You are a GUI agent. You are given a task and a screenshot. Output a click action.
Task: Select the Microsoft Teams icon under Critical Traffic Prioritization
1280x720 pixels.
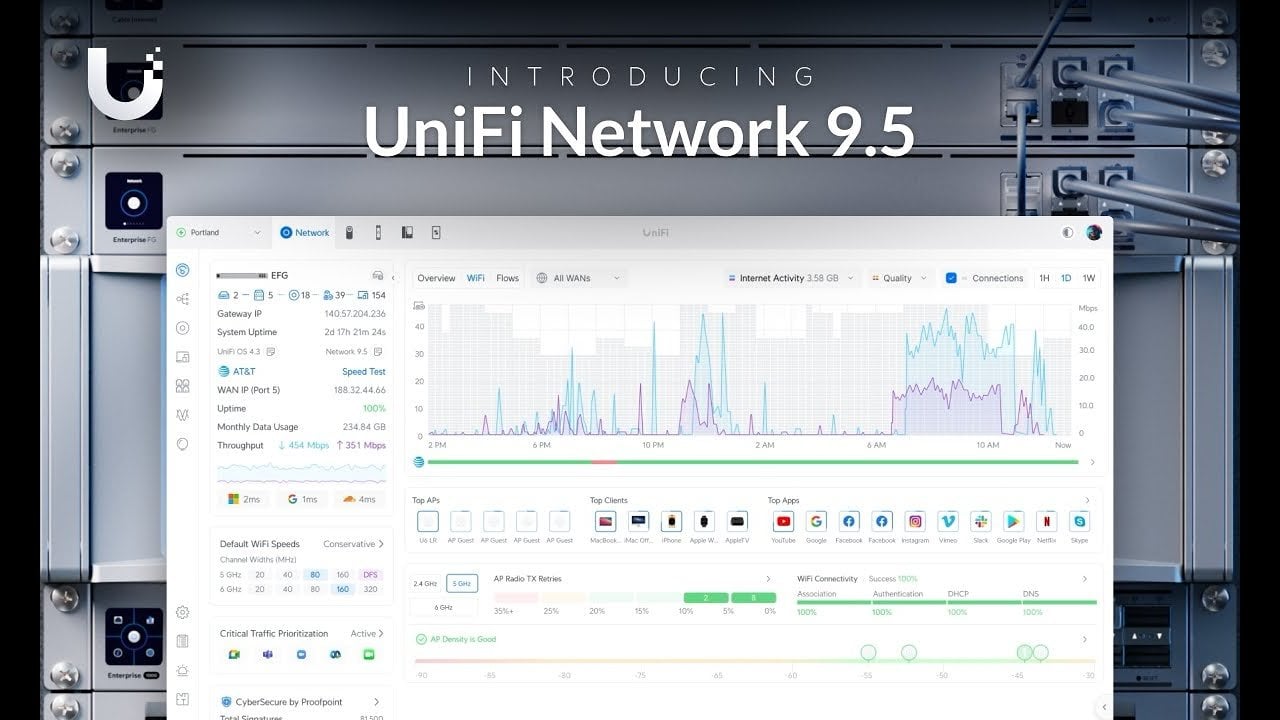[x=268, y=655]
